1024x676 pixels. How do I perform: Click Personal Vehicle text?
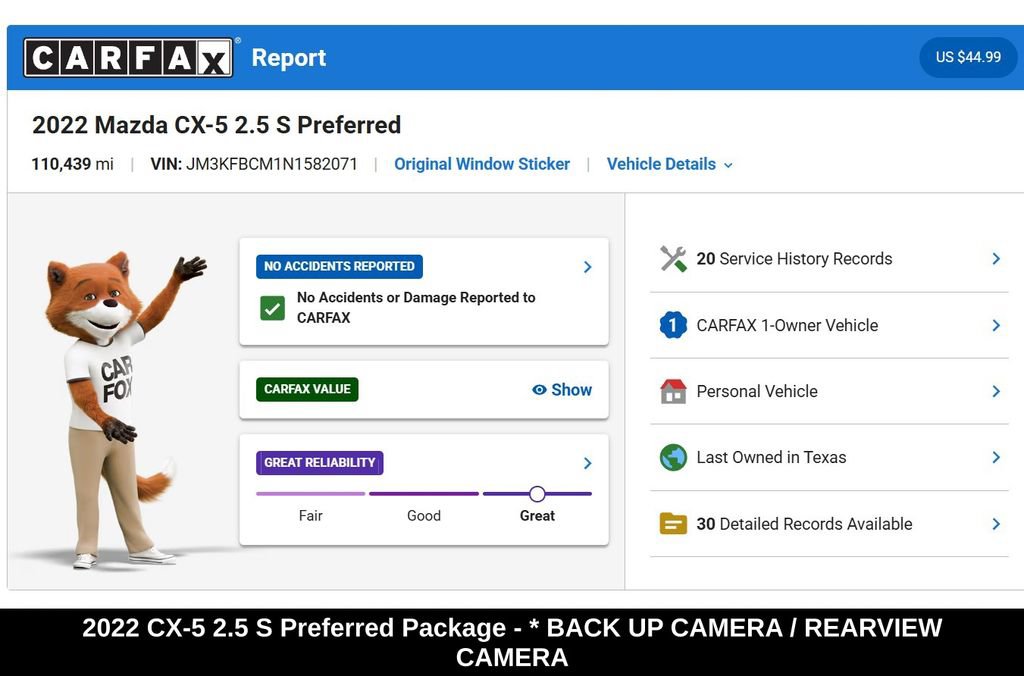coord(757,391)
